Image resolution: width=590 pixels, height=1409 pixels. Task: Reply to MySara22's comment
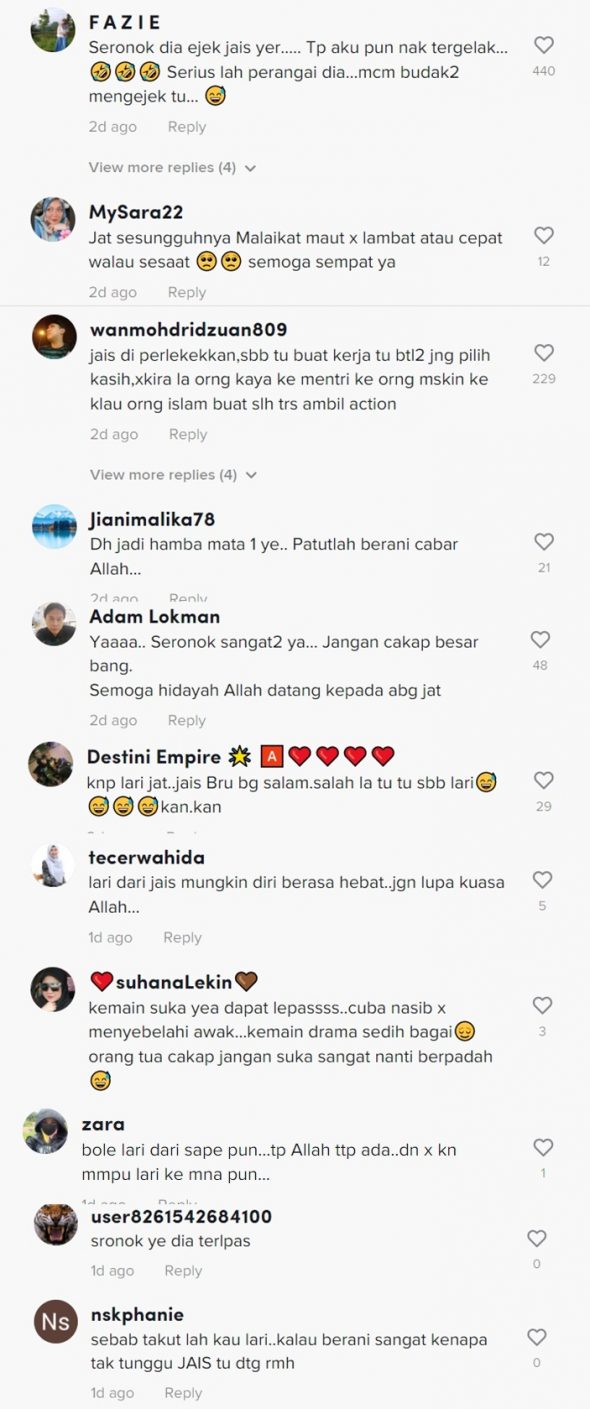coord(187,292)
